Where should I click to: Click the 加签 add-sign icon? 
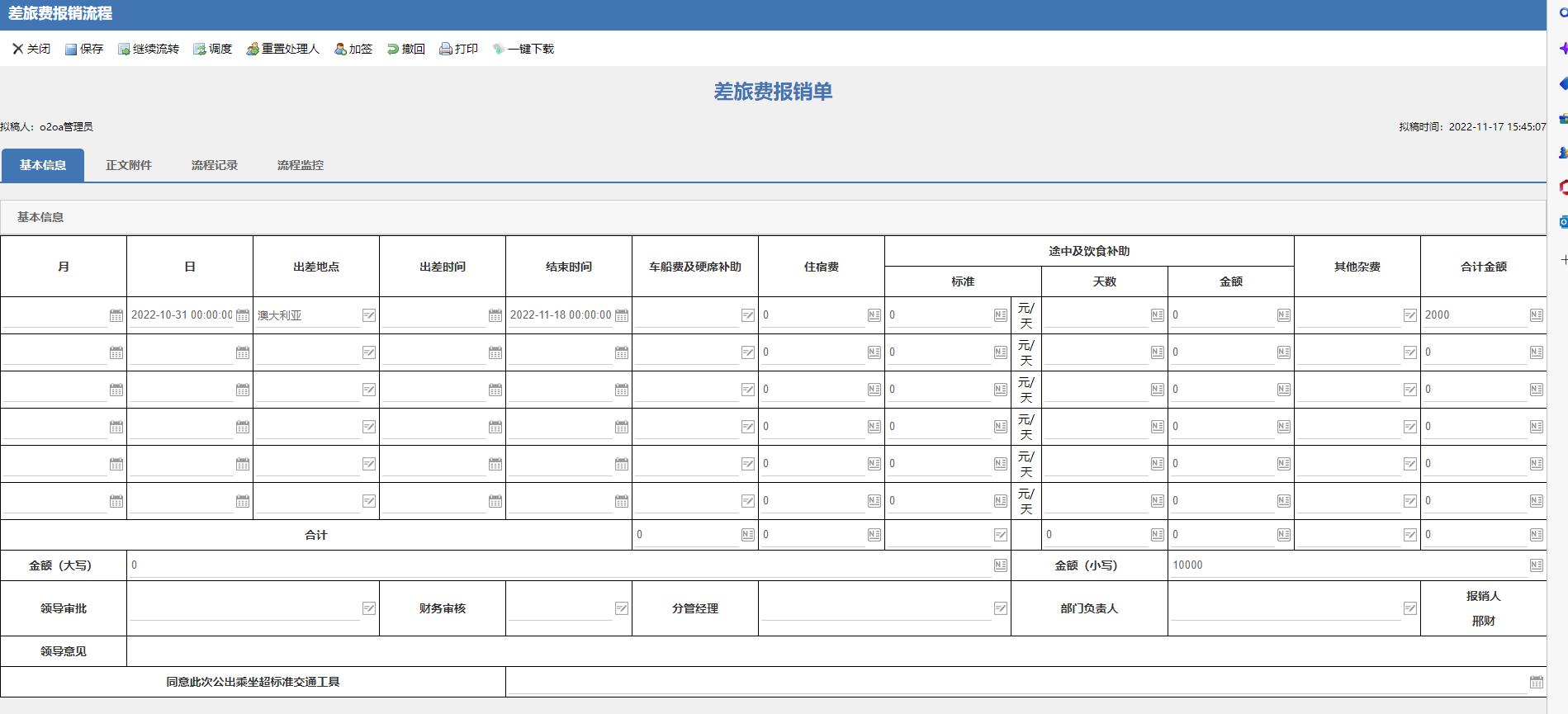point(340,50)
